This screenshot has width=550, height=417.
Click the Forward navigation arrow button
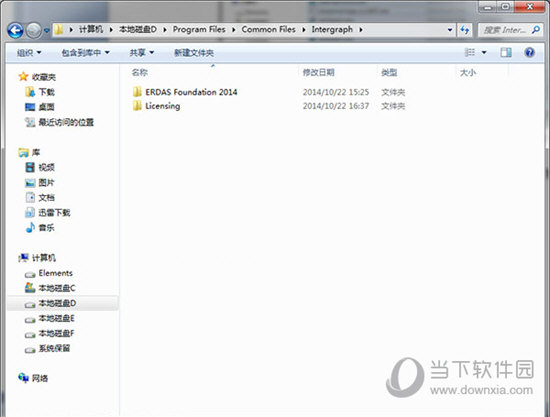point(34,30)
